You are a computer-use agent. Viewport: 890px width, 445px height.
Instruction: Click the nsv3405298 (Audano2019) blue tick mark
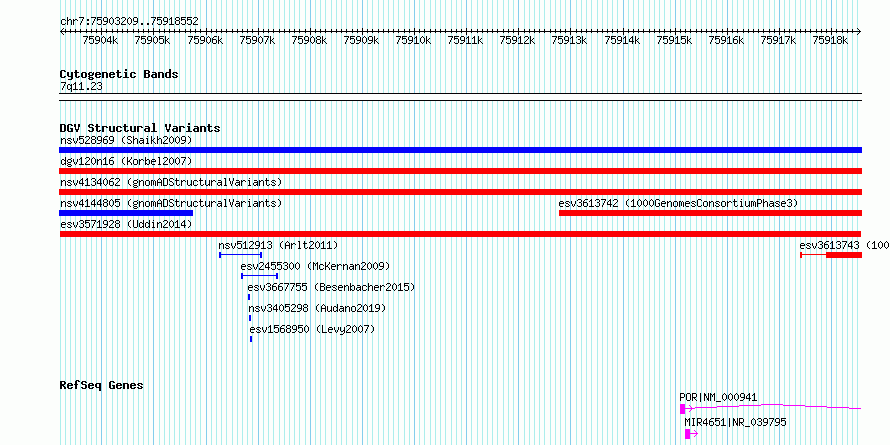[x=250, y=318]
